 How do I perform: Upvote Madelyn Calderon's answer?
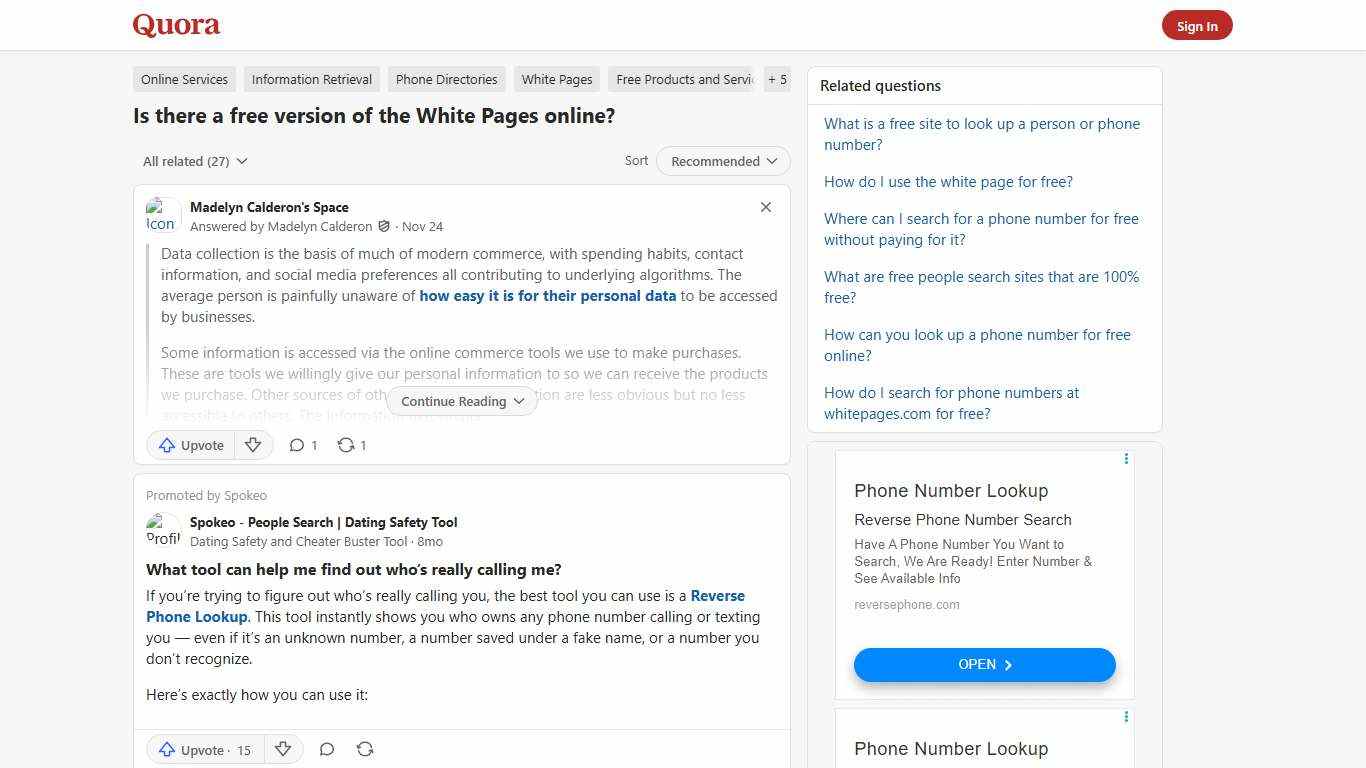[x=190, y=445]
